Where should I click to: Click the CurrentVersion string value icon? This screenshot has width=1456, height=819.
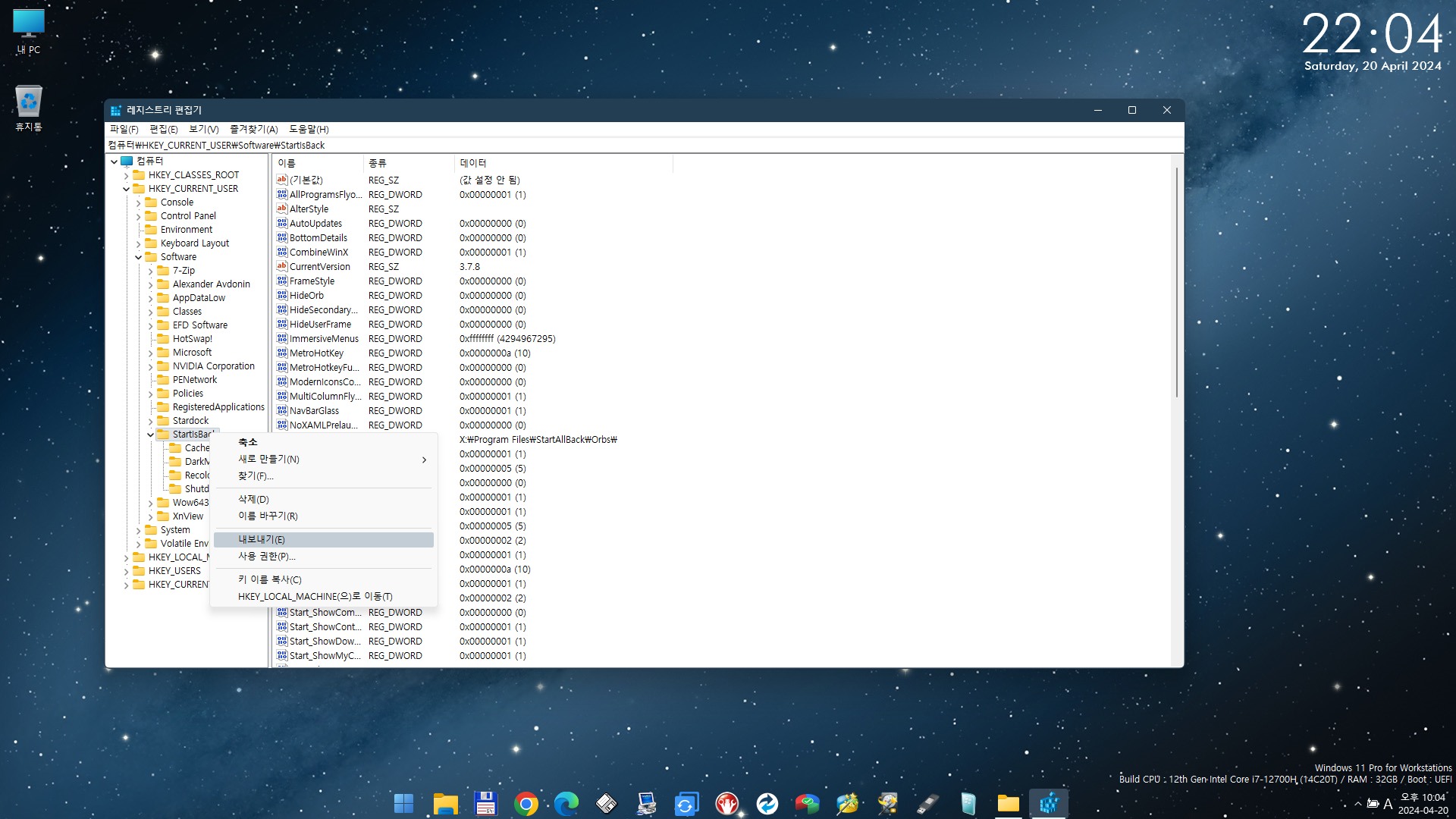(x=282, y=266)
